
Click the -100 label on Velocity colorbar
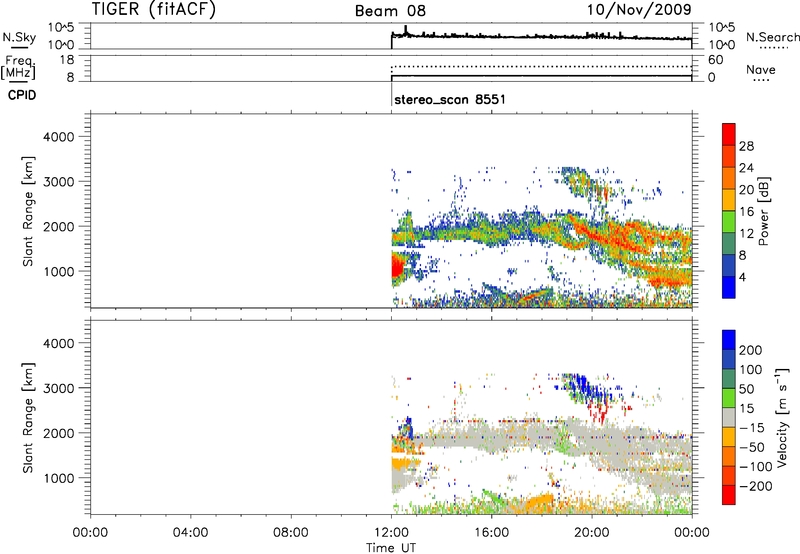755,467
